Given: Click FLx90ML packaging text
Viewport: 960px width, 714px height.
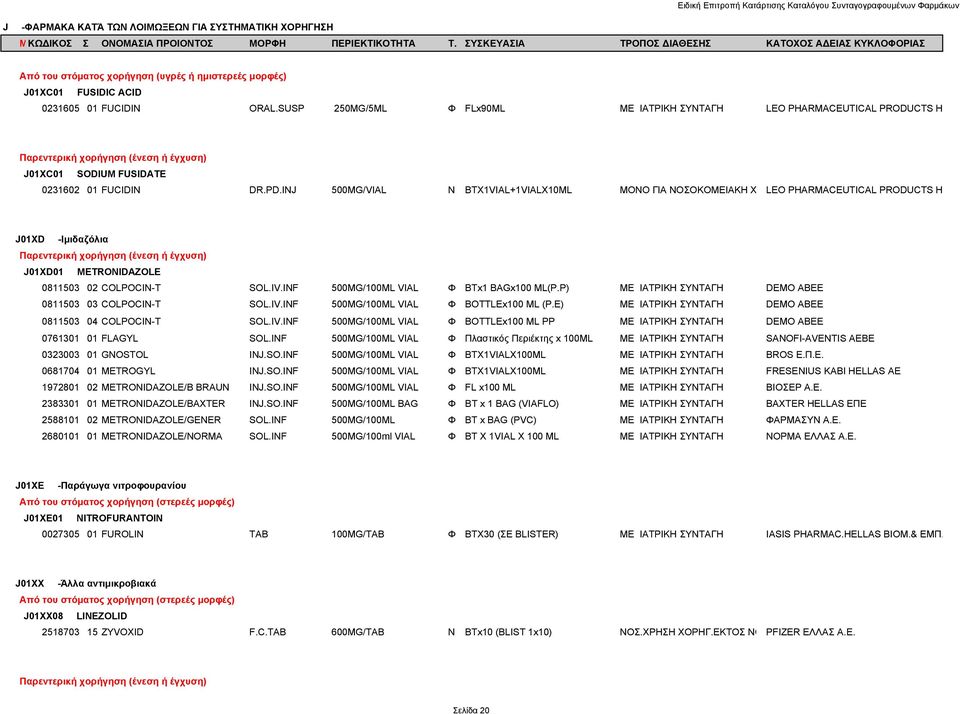Looking at the screenshot, I should 485,108.
